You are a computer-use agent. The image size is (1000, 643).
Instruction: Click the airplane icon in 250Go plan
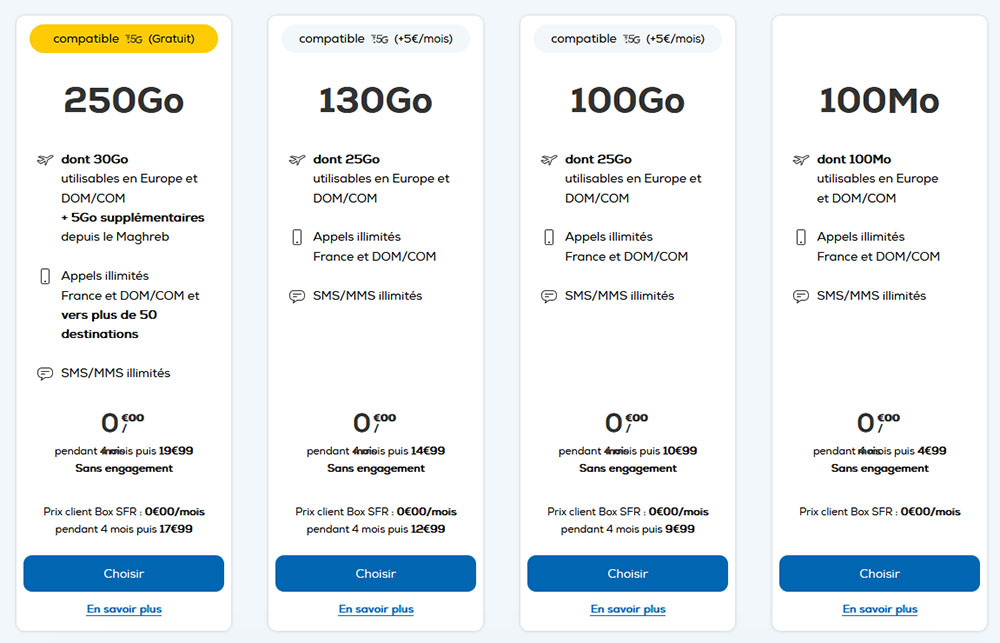point(45,159)
